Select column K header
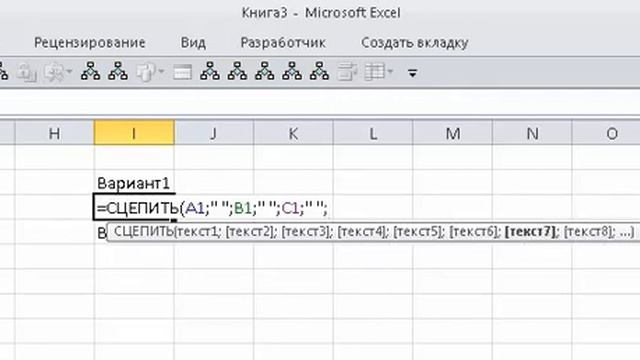The height and width of the screenshot is (360, 640). (293, 132)
